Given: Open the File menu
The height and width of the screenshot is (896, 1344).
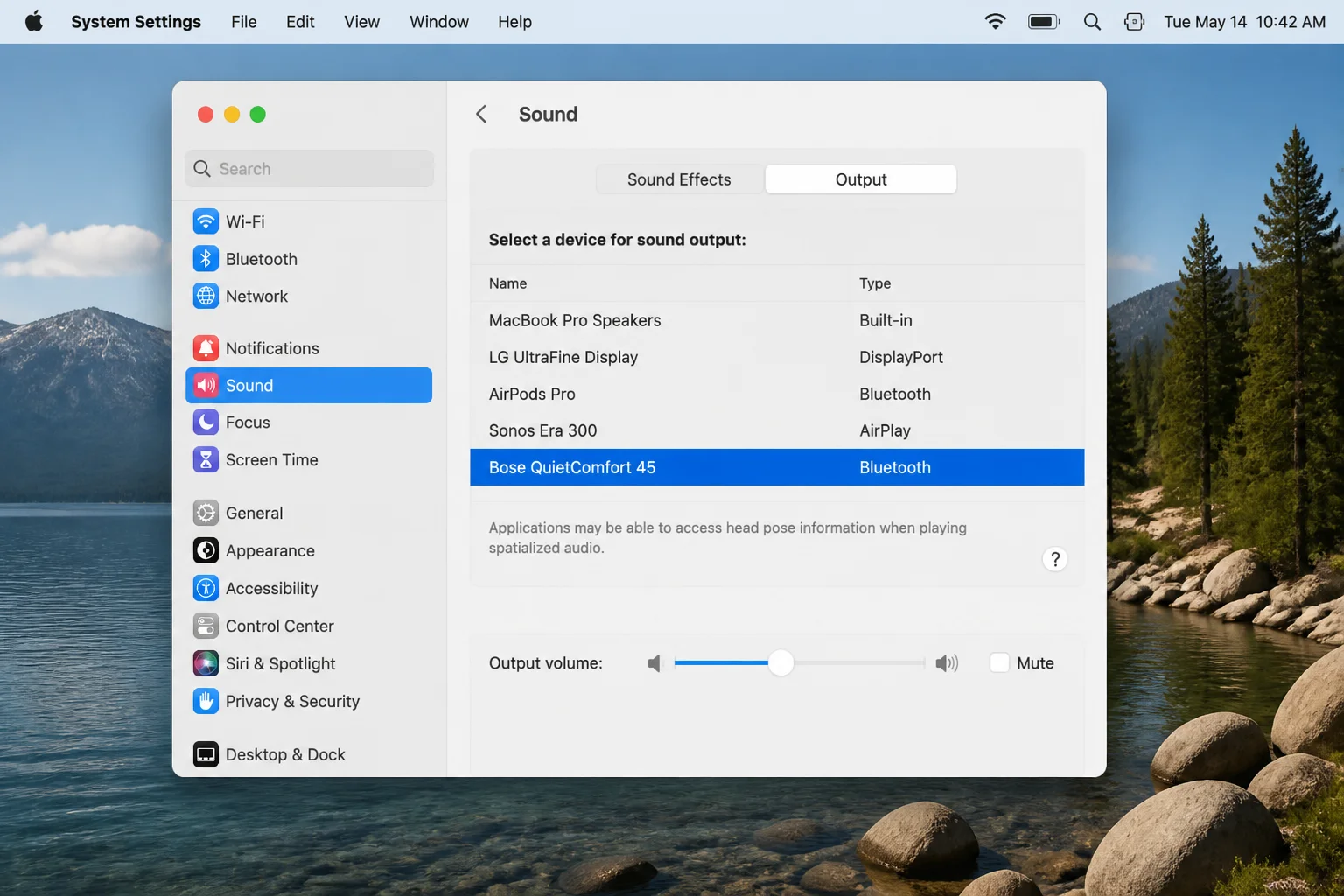Looking at the screenshot, I should (244, 22).
